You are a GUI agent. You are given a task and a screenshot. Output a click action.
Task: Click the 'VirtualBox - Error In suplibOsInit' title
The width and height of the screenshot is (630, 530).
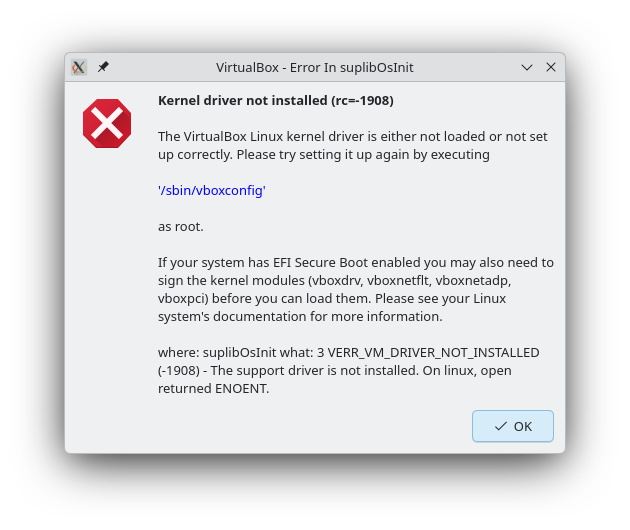click(x=315, y=67)
